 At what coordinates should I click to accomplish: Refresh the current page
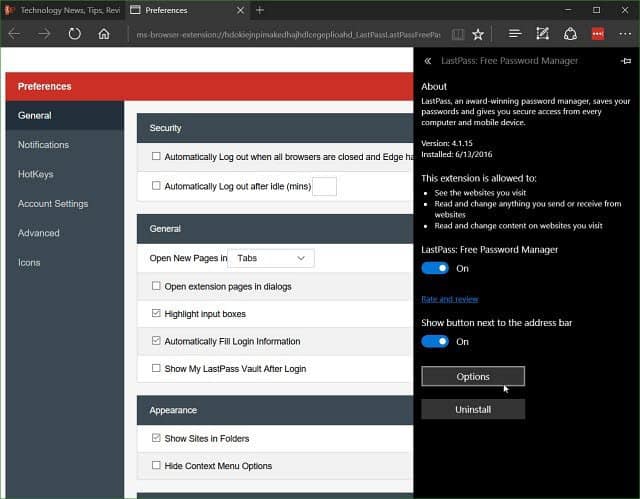pyautogui.click(x=74, y=33)
